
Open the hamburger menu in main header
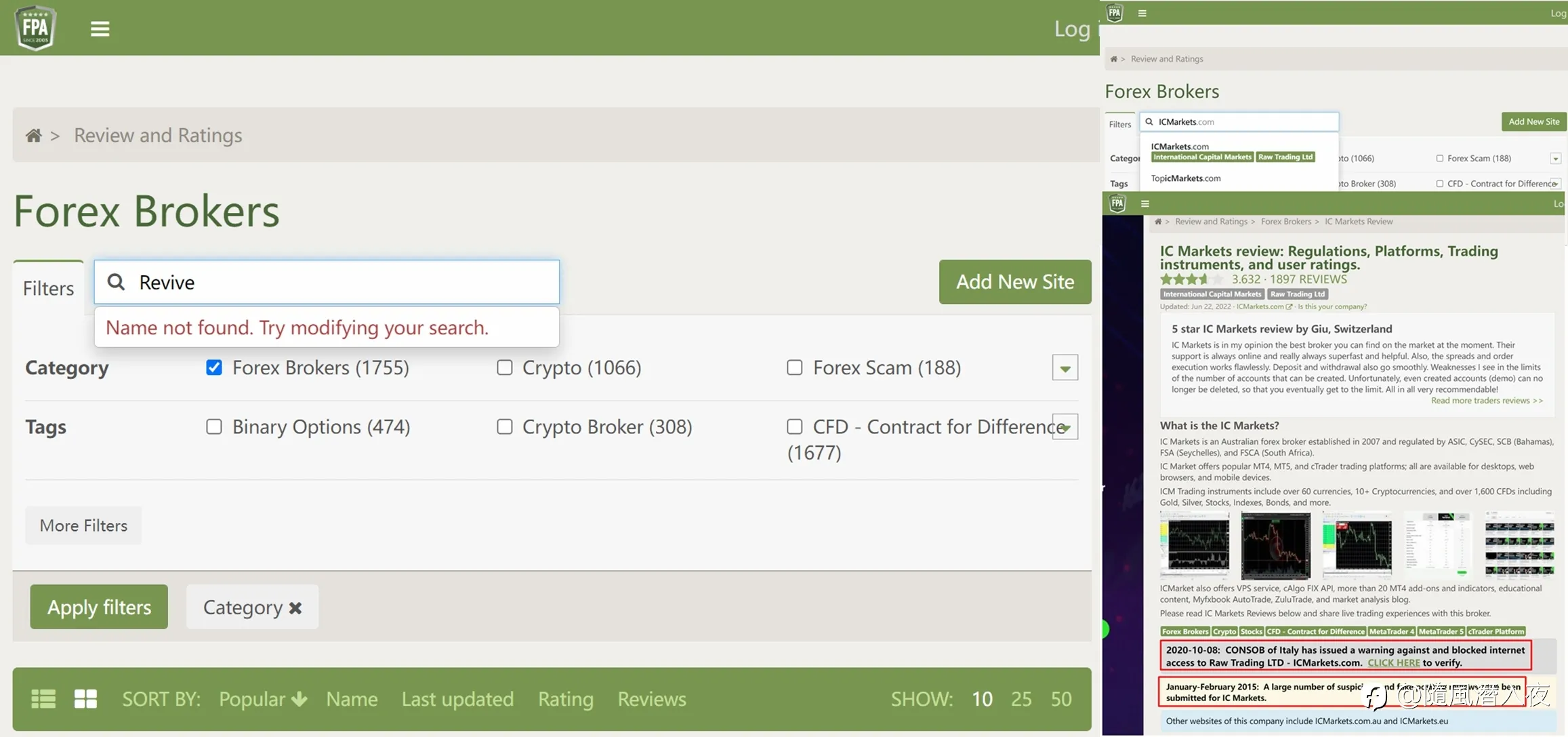tap(100, 28)
